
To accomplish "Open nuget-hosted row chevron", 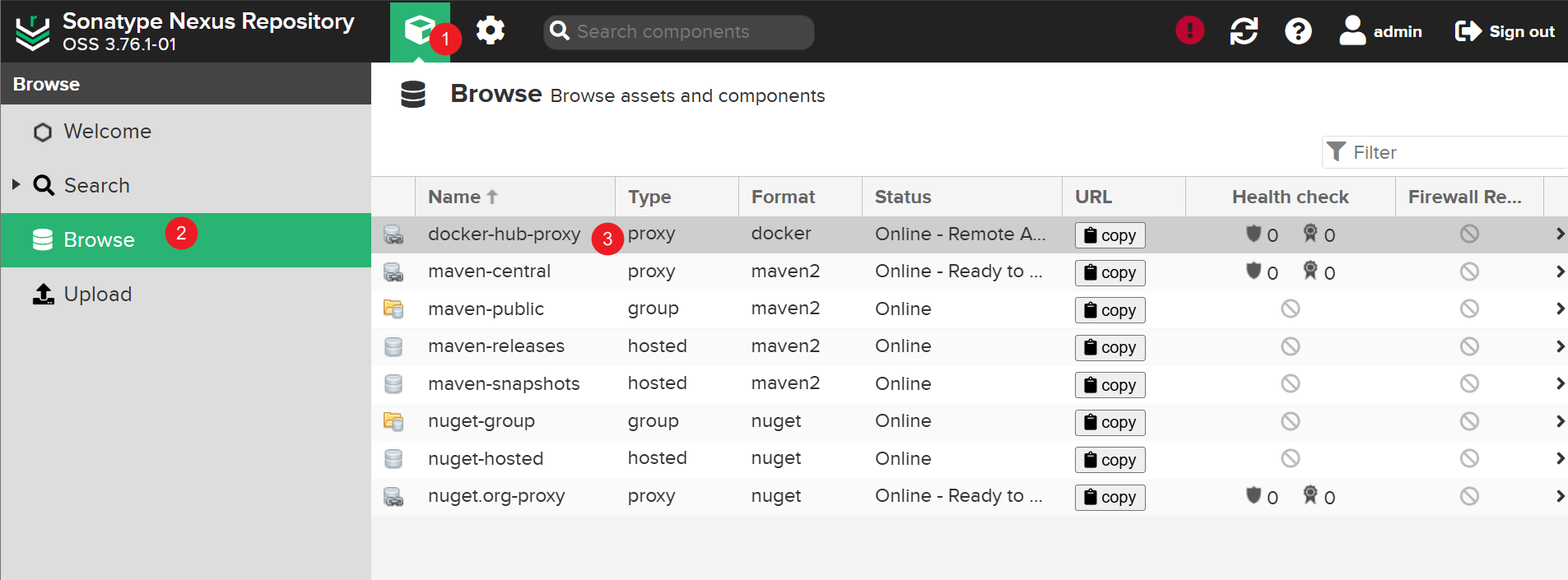I will pos(1560,458).
